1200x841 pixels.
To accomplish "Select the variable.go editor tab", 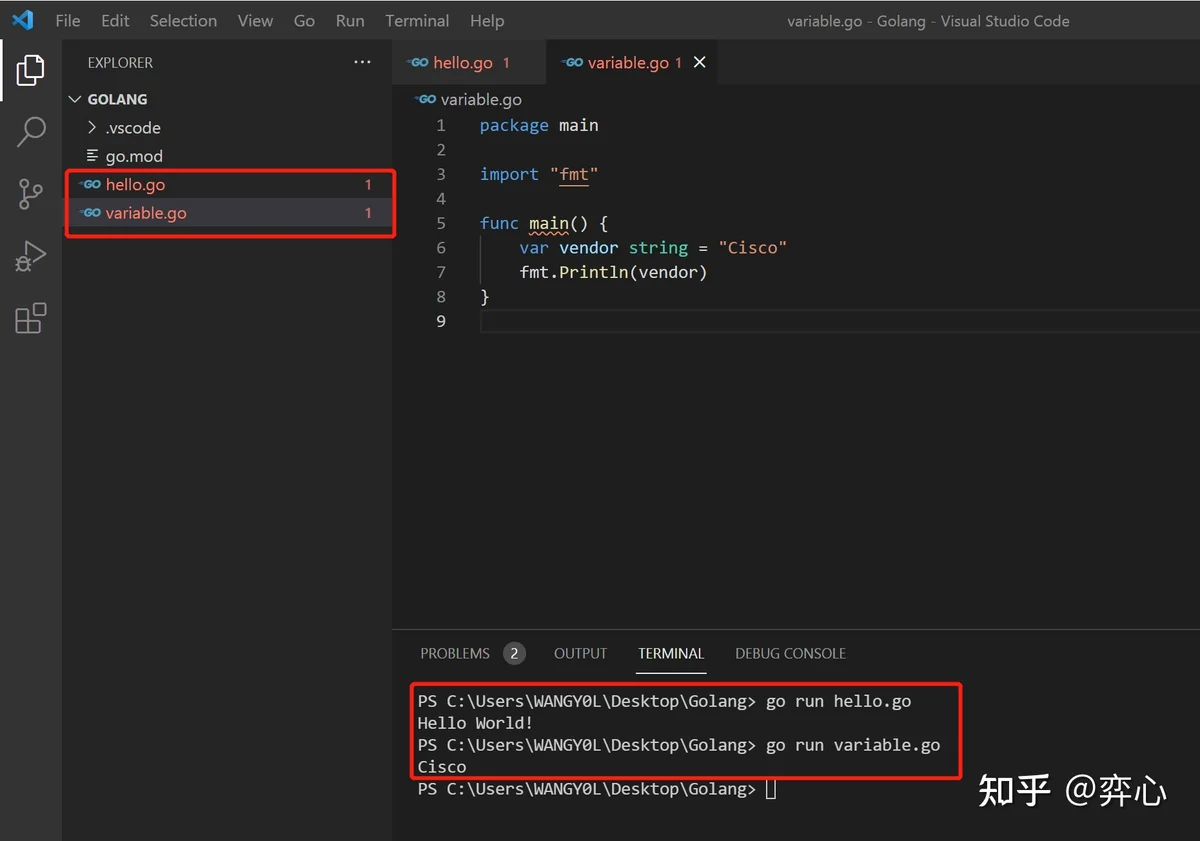I will pos(633,62).
